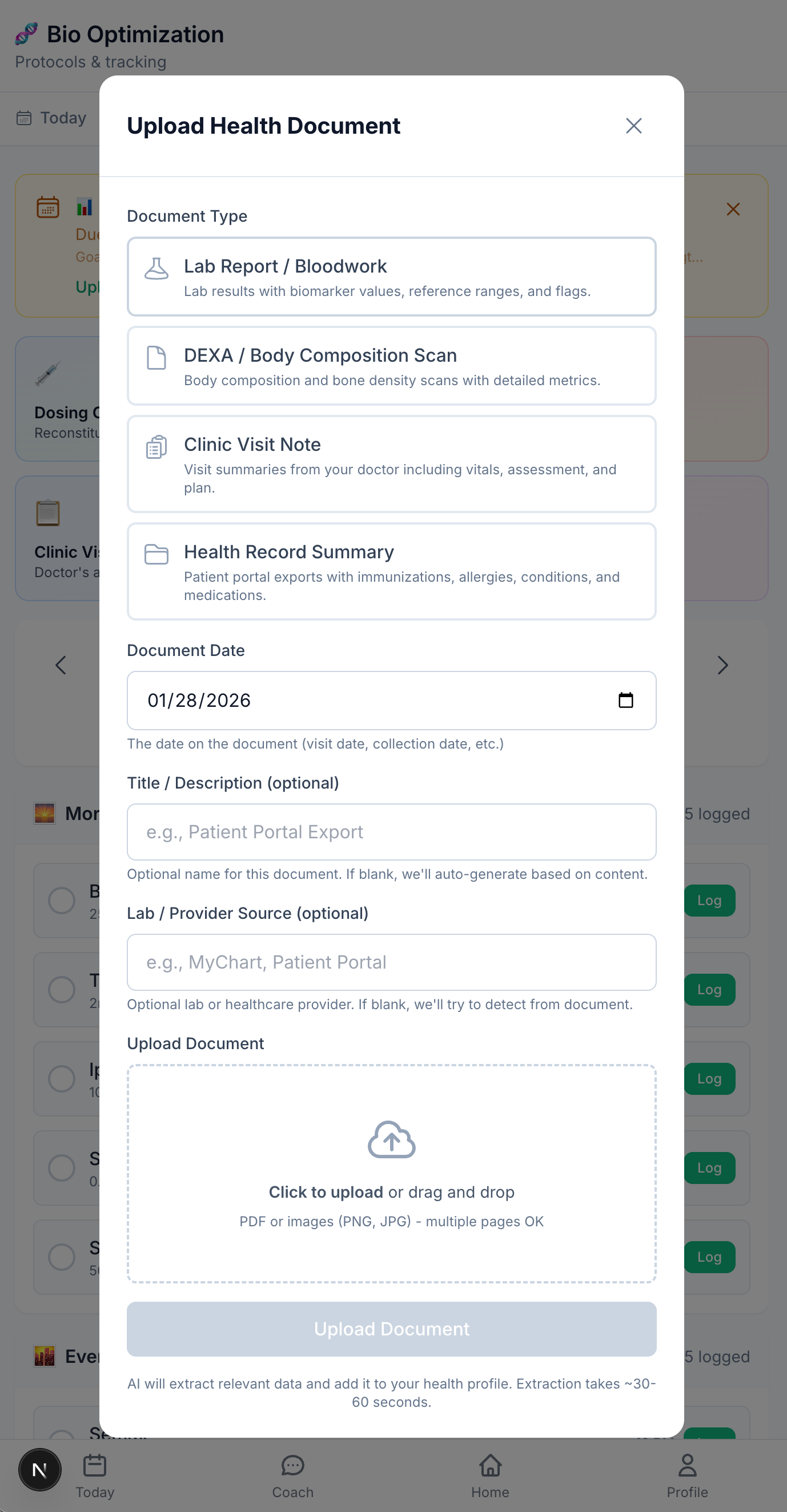Click the "Click to upload" link text
Screen dimensions: 787x1512
point(326,1192)
